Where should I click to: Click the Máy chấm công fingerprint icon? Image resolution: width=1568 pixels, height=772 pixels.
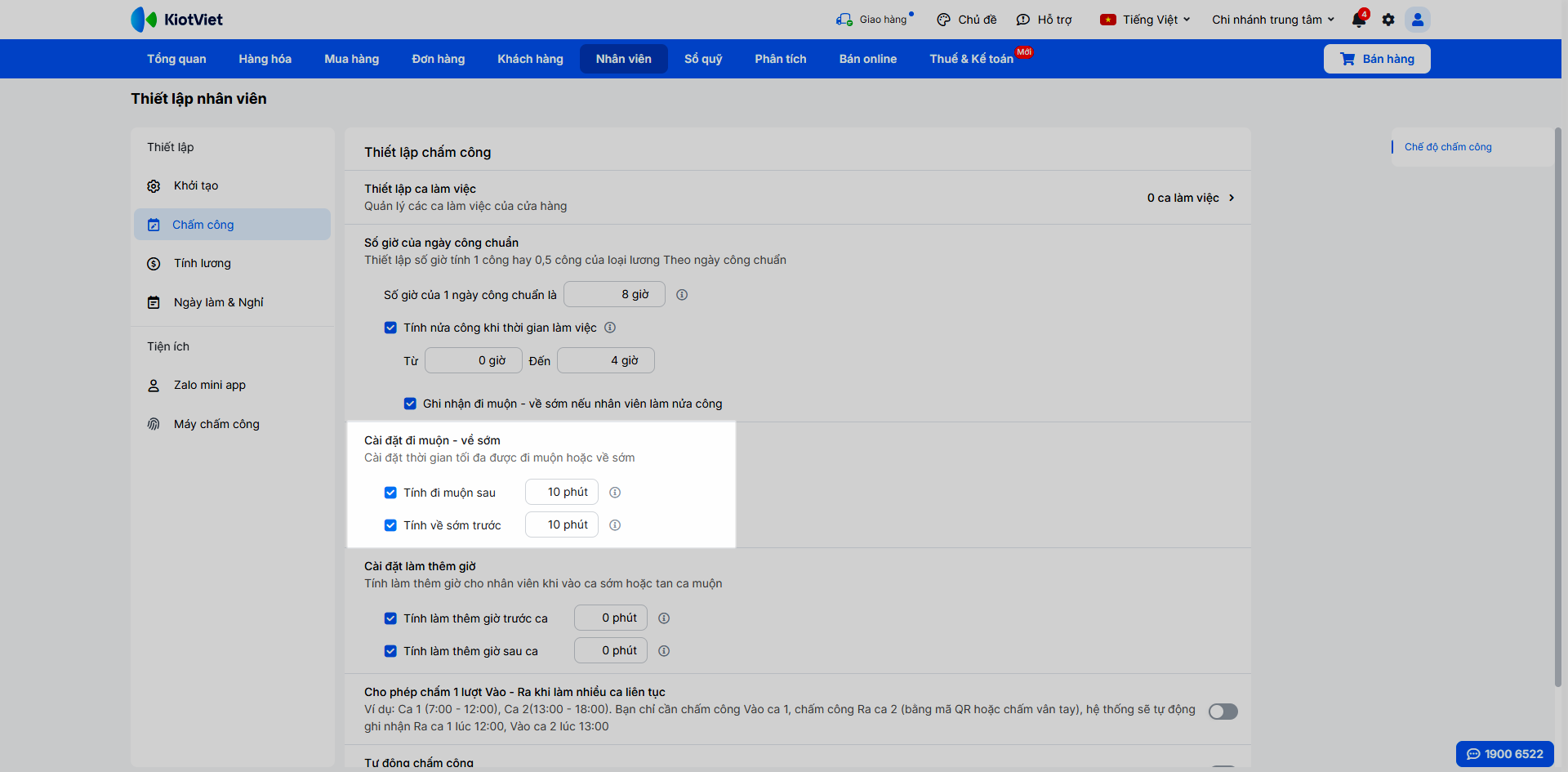pos(154,424)
